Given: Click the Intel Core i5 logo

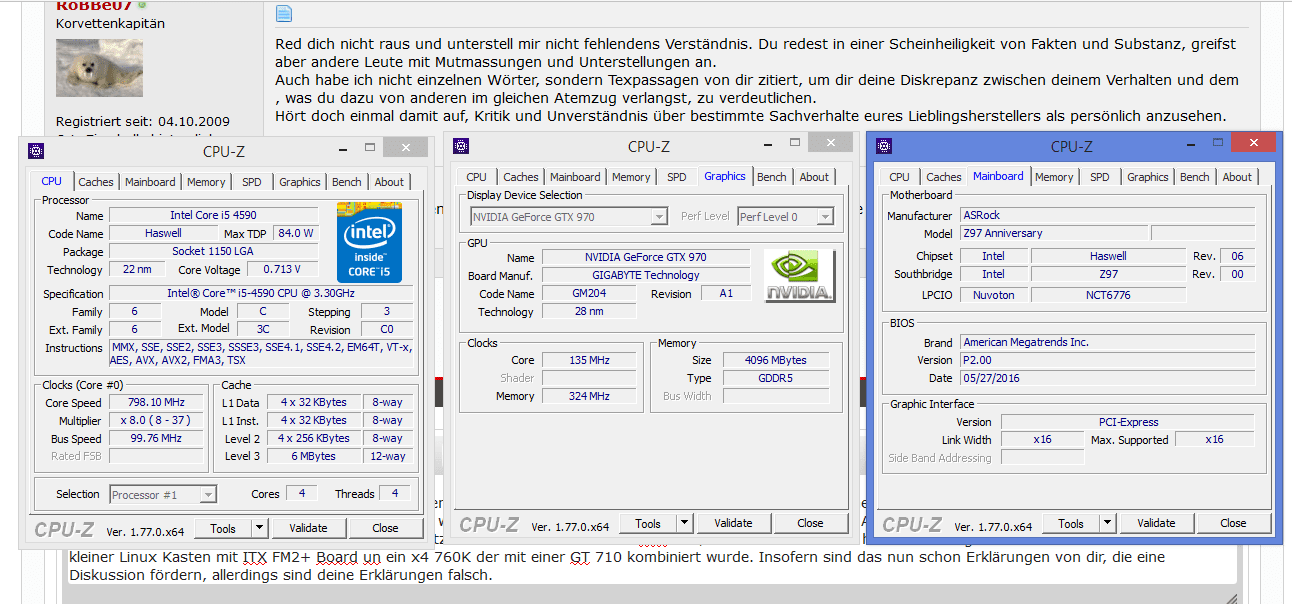Looking at the screenshot, I should (x=369, y=242).
